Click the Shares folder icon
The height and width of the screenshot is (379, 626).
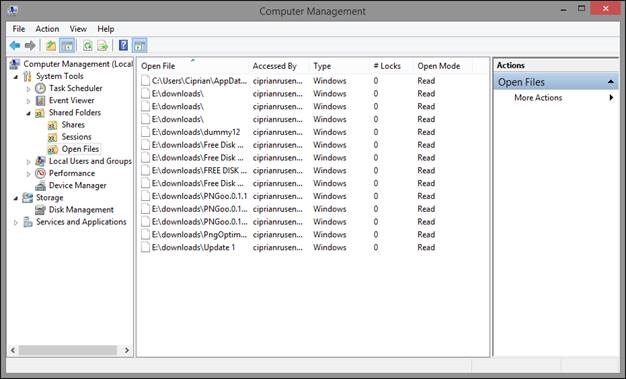pyautogui.click(x=53, y=125)
